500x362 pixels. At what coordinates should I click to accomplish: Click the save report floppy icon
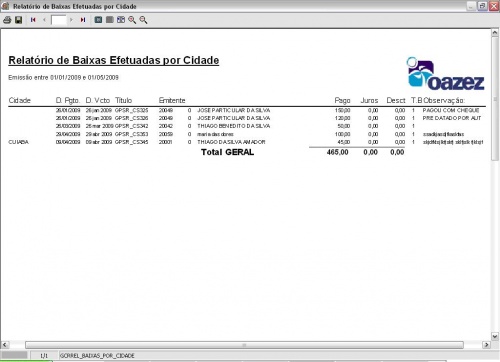tap(19, 20)
